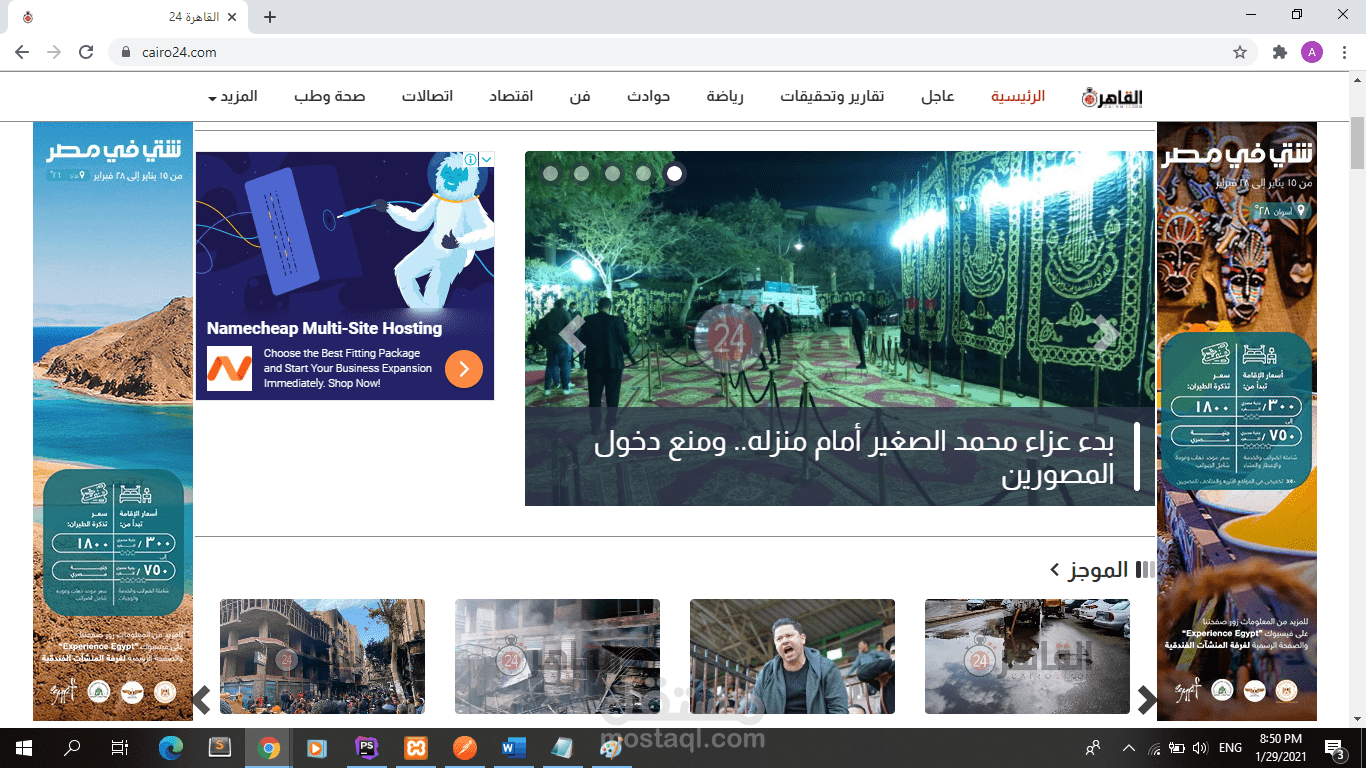This screenshot has width=1366, height=768.
Task: Click the right شتي في مصر banner ad
Action: 1237,421
